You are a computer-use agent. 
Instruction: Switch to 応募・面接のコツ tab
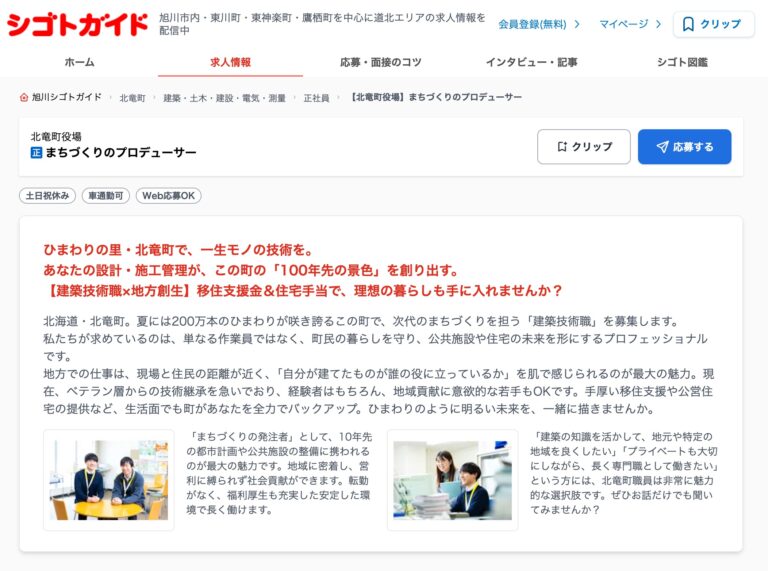click(381, 62)
